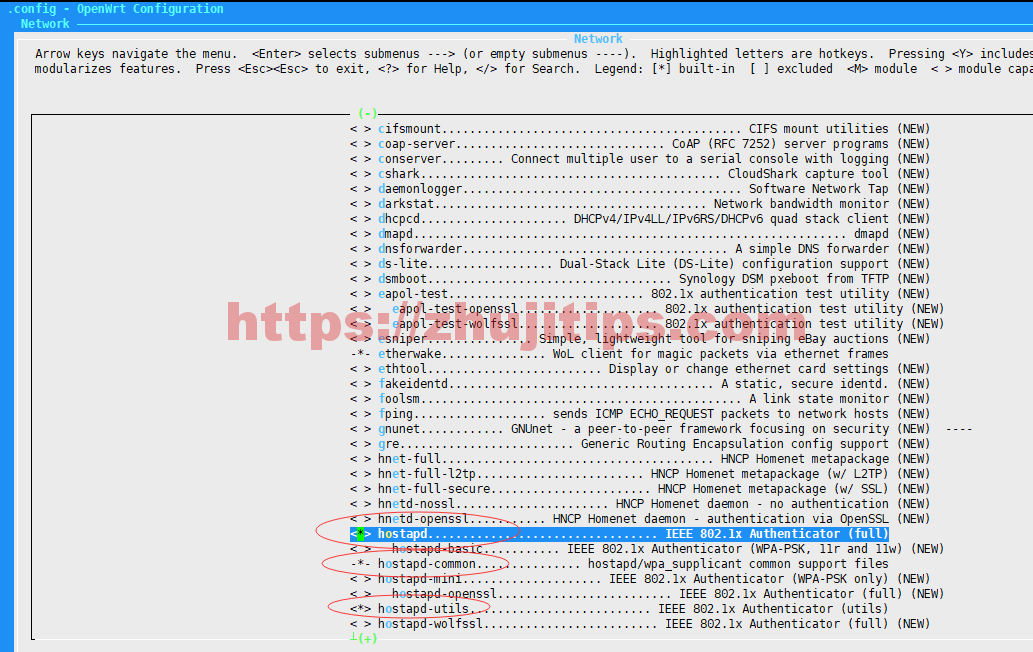Viewport: 1033px width, 652px height.
Task: Click the darkstat network bandwidth monitor entry
Action: 640,204
